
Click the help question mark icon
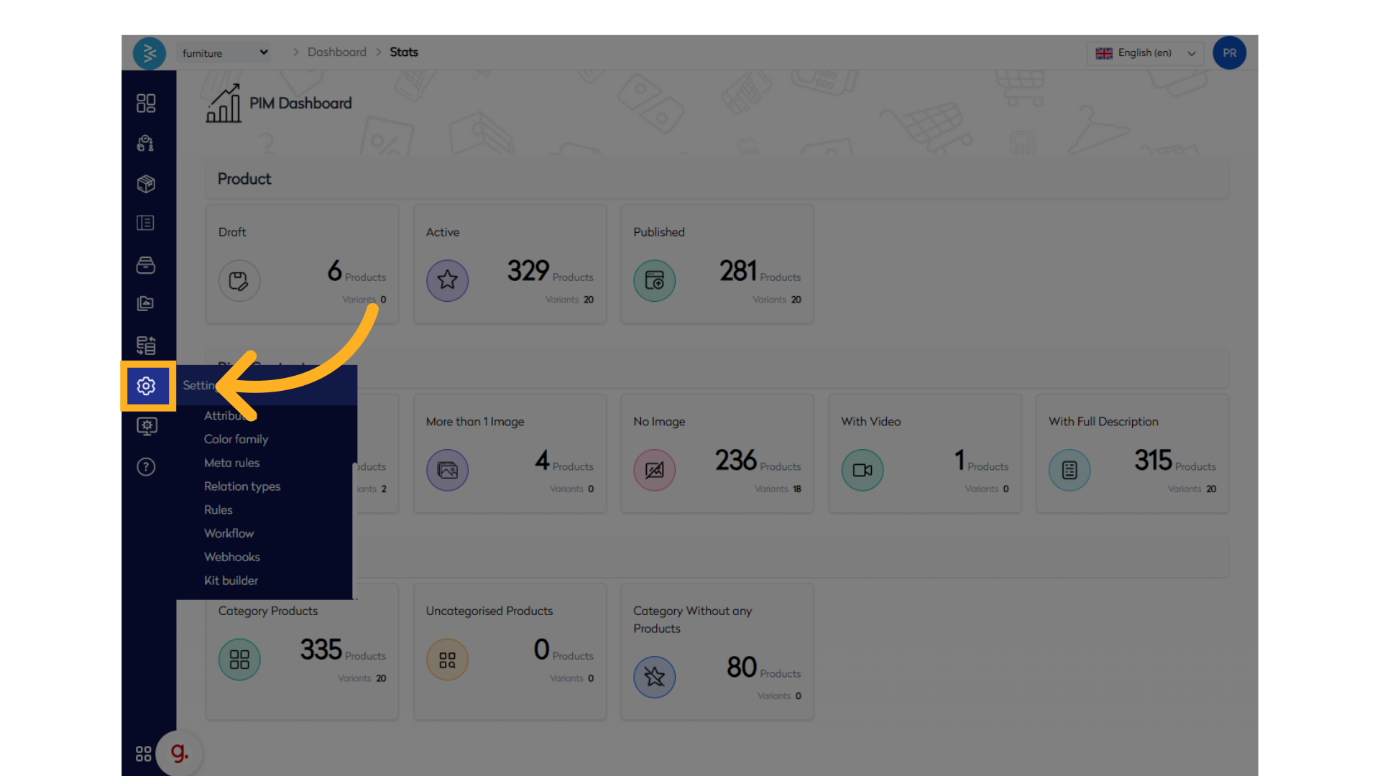146,467
